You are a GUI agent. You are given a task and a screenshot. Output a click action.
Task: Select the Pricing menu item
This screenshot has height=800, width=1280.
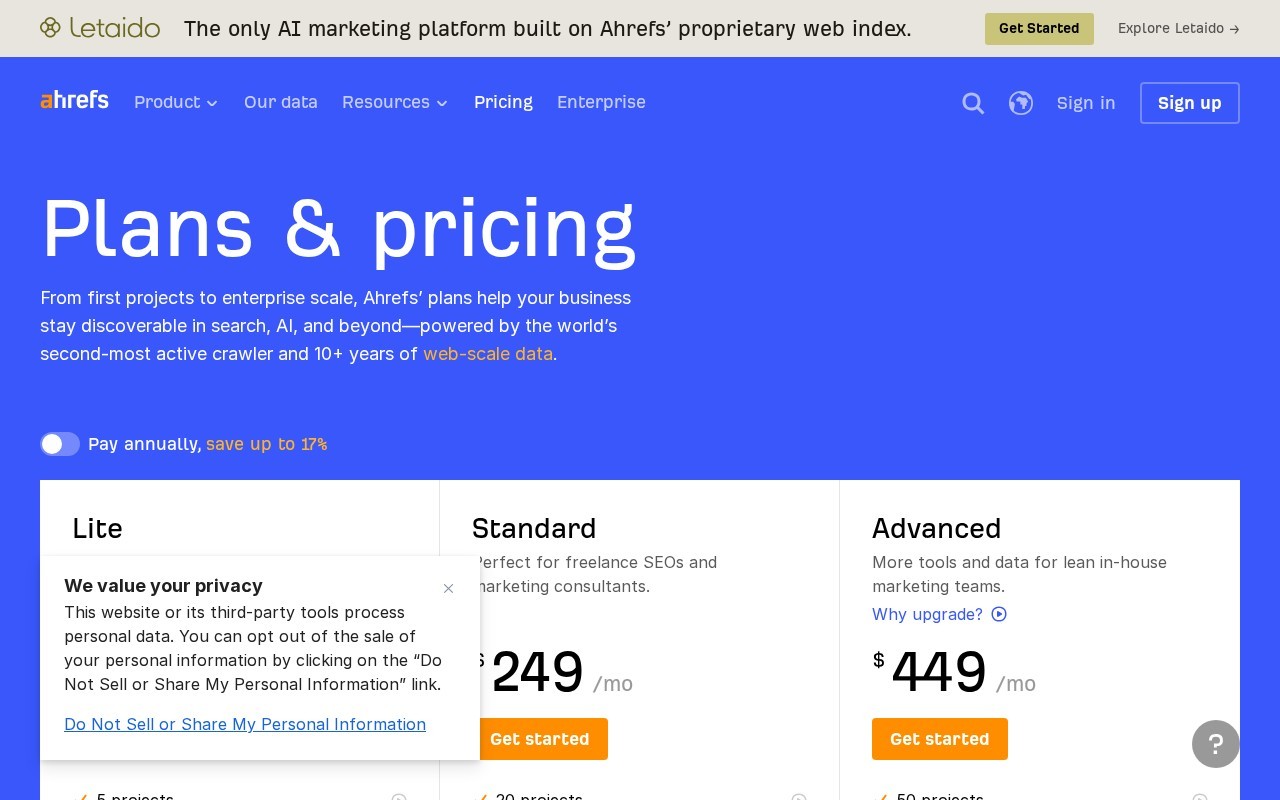point(503,102)
